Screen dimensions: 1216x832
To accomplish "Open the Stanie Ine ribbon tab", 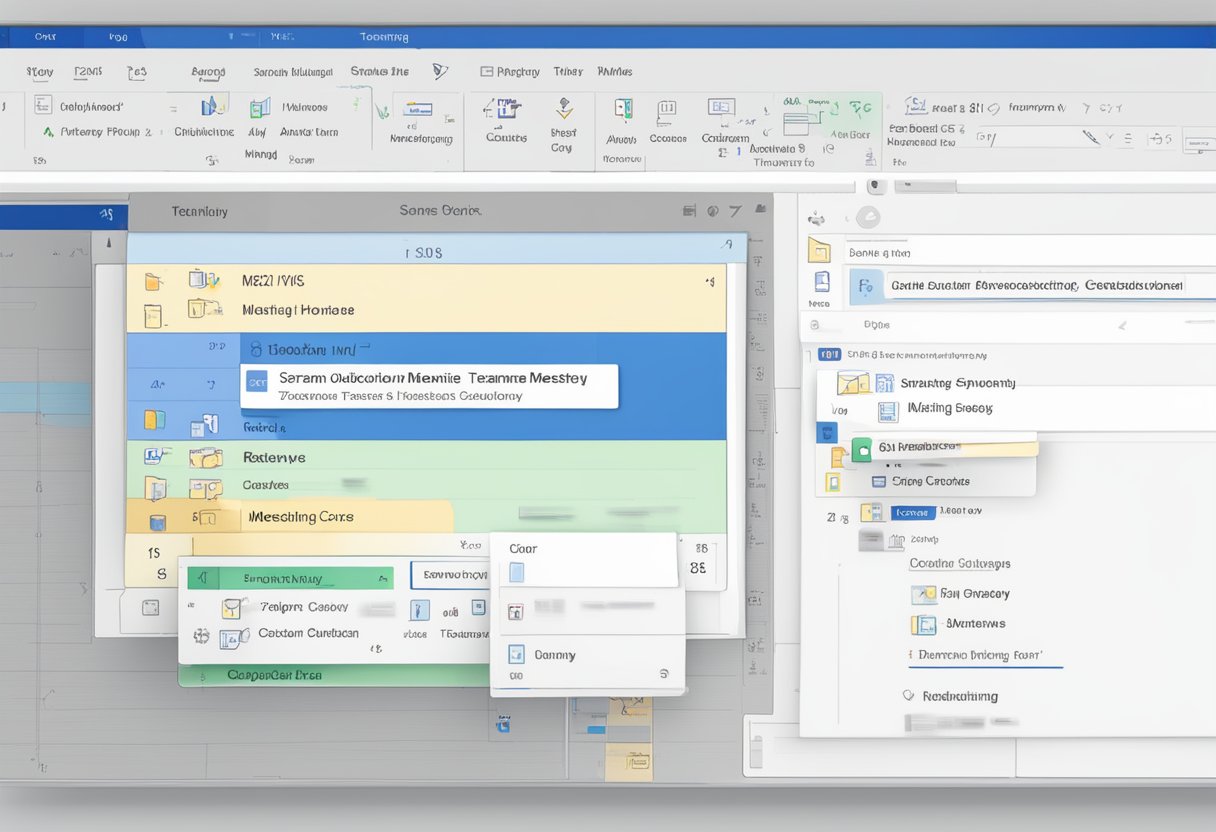I will (379, 72).
